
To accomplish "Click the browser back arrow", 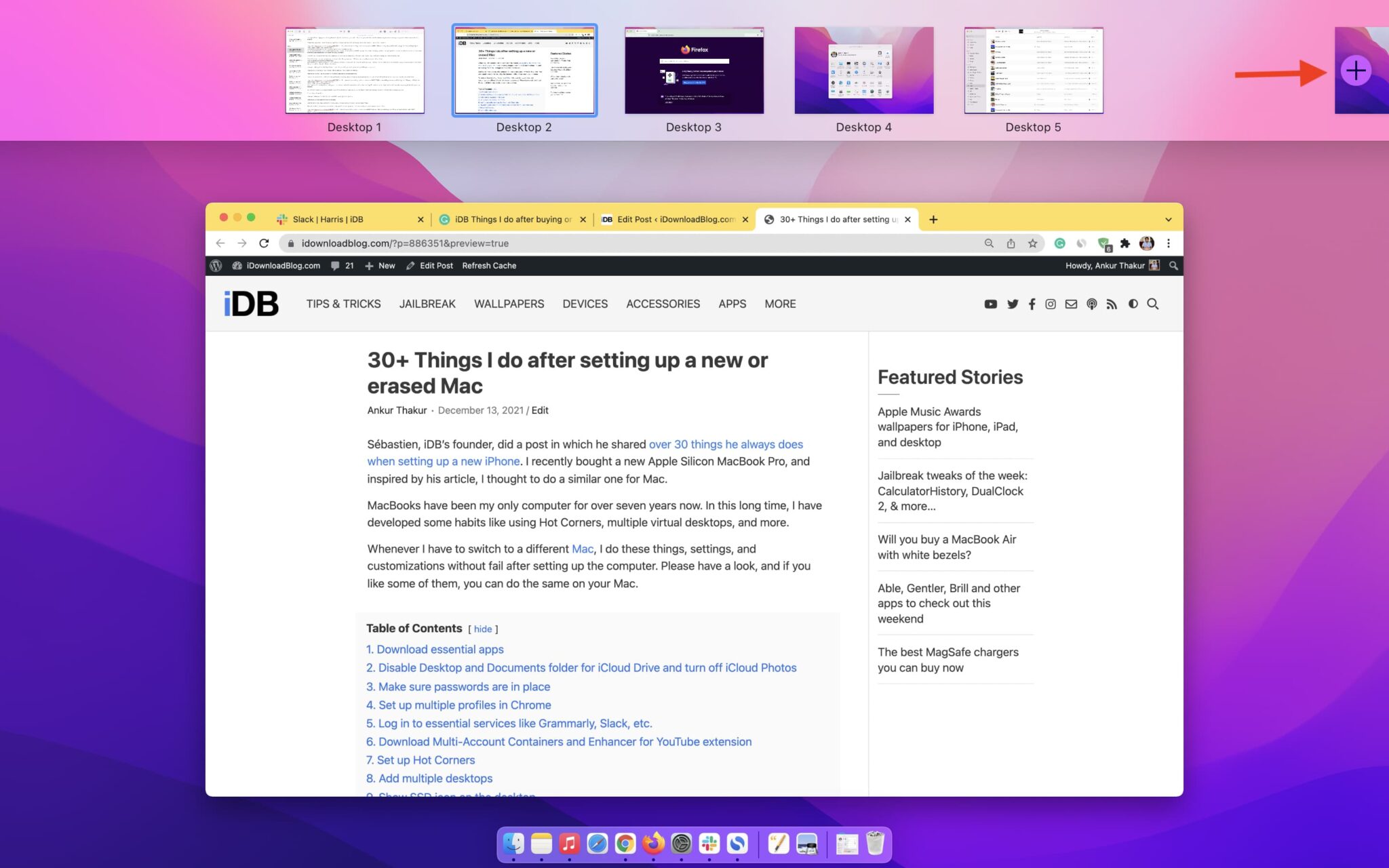I will [x=220, y=243].
